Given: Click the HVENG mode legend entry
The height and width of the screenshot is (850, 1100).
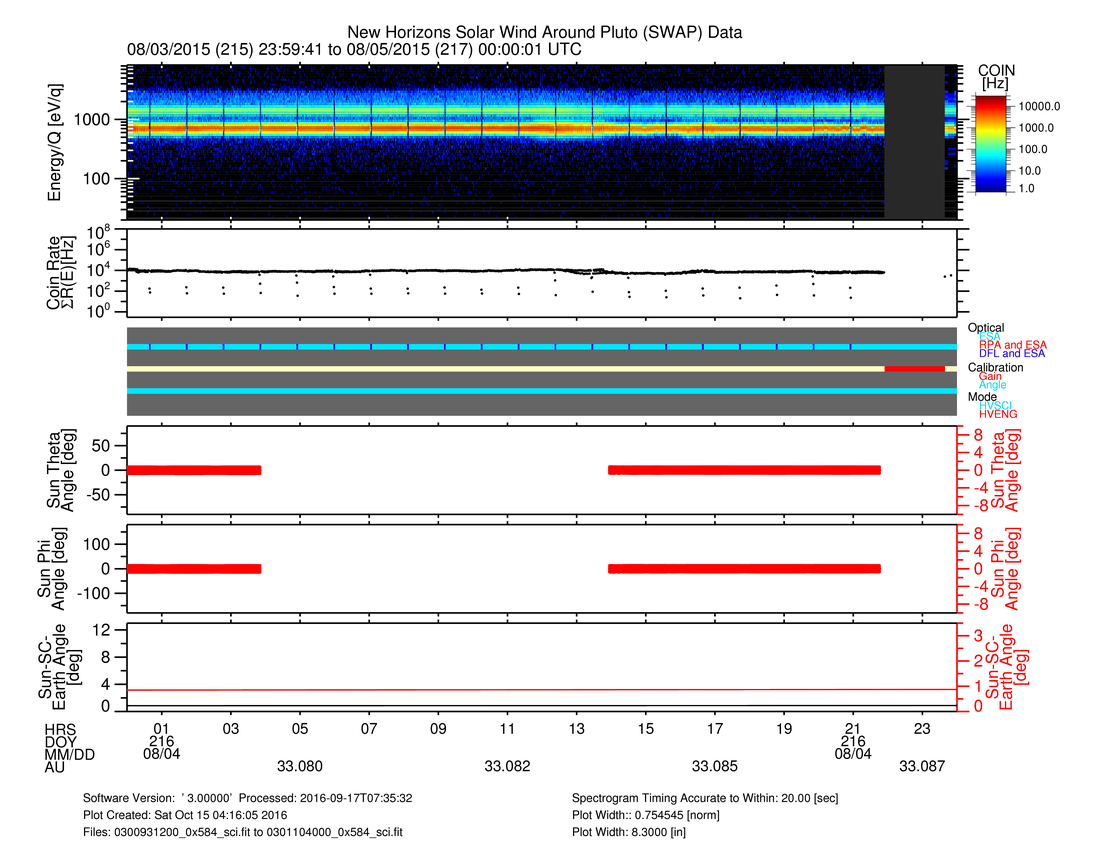Looking at the screenshot, I should (x=998, y=414).
